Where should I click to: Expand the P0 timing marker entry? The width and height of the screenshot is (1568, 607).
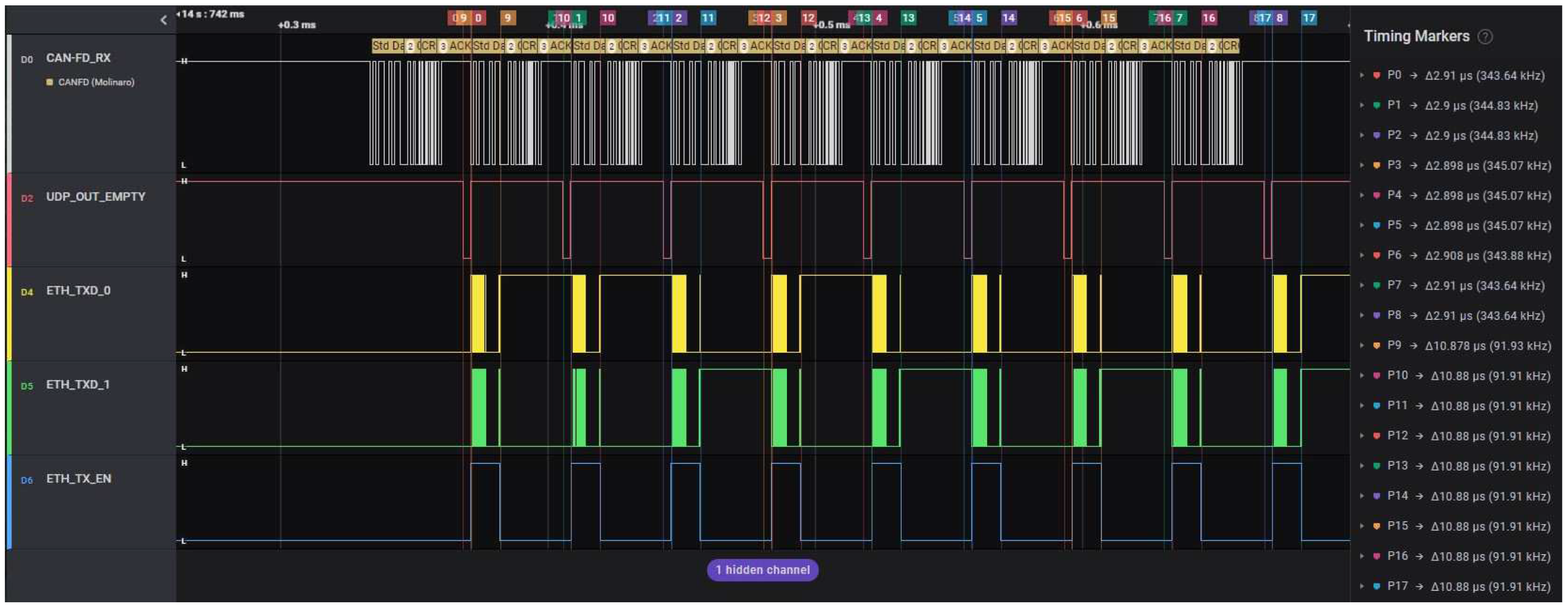1362,76
